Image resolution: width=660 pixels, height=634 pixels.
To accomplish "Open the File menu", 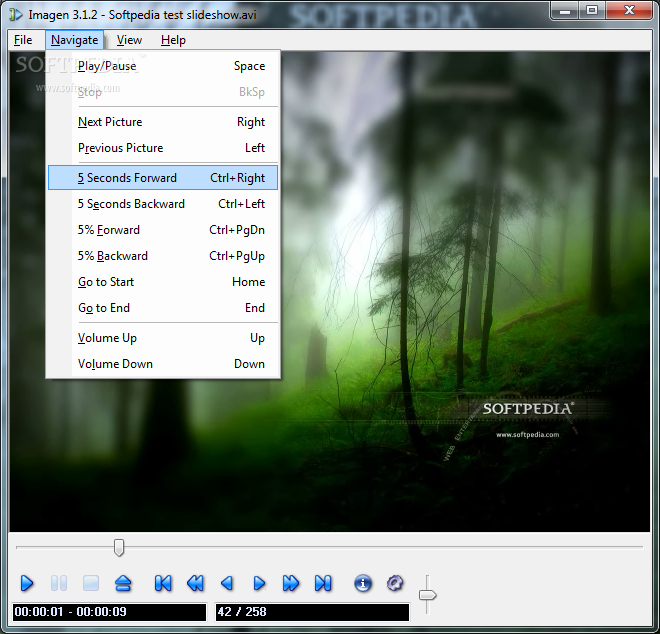I will click(23, 40).
